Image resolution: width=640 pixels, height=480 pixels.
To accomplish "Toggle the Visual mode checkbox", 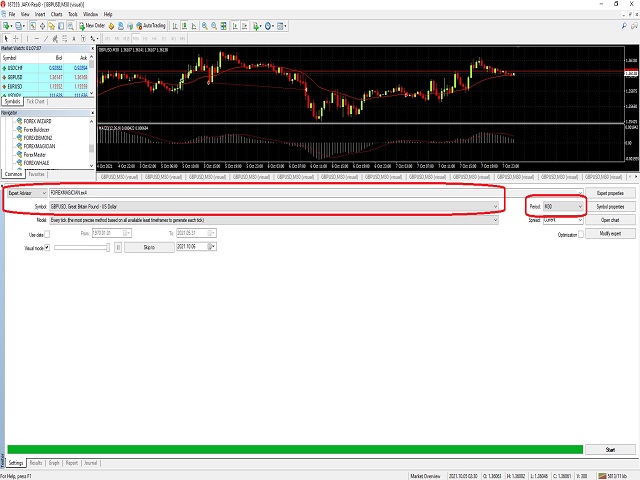I will [47, 247].
